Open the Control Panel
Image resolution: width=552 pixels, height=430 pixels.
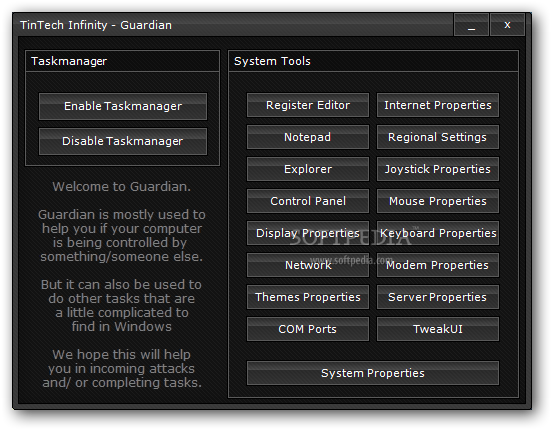pos(308,201)
